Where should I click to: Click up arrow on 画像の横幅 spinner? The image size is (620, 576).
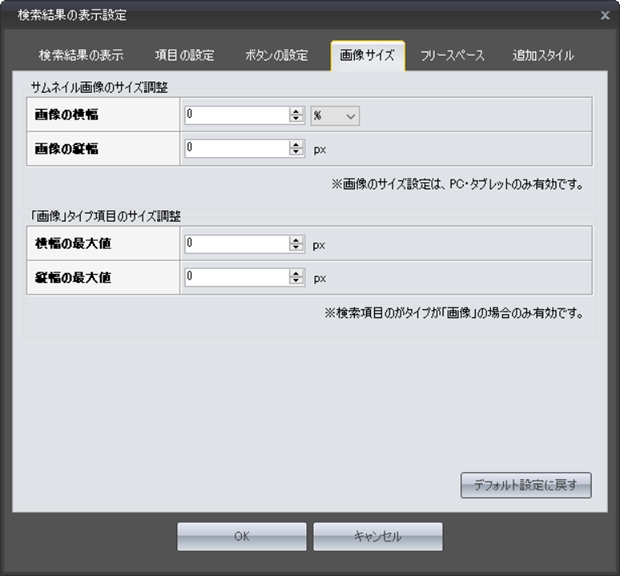click(295, 111)
